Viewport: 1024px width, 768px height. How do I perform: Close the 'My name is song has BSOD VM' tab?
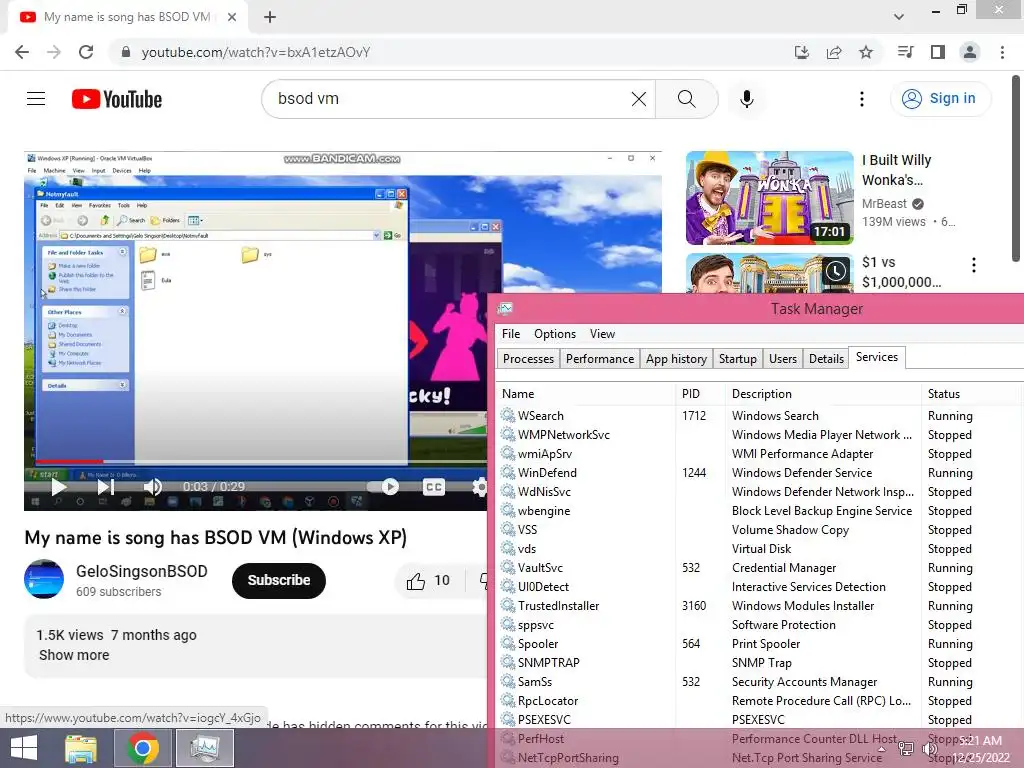tap(232, 17)
